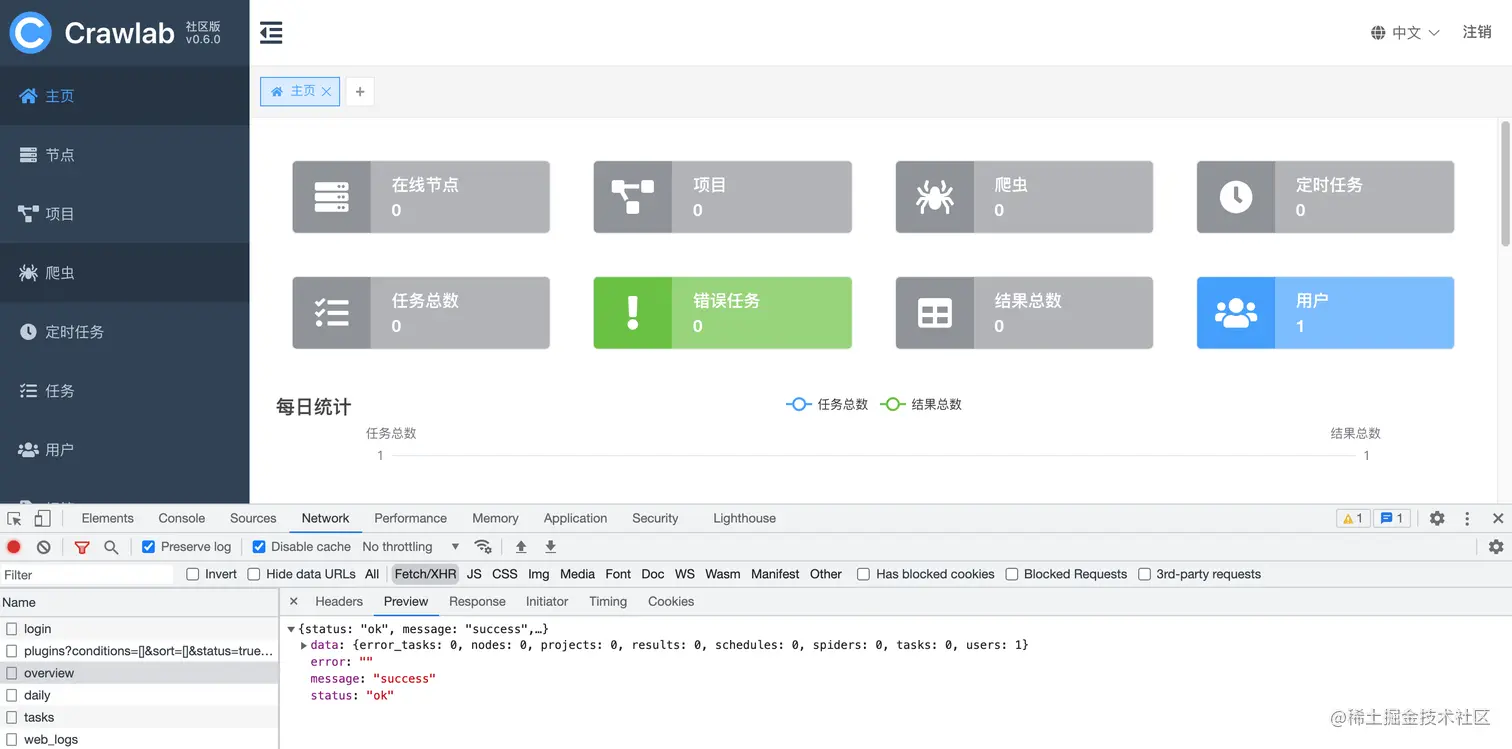Open DevTools settings gear in tab bar

click(1437, 518)
